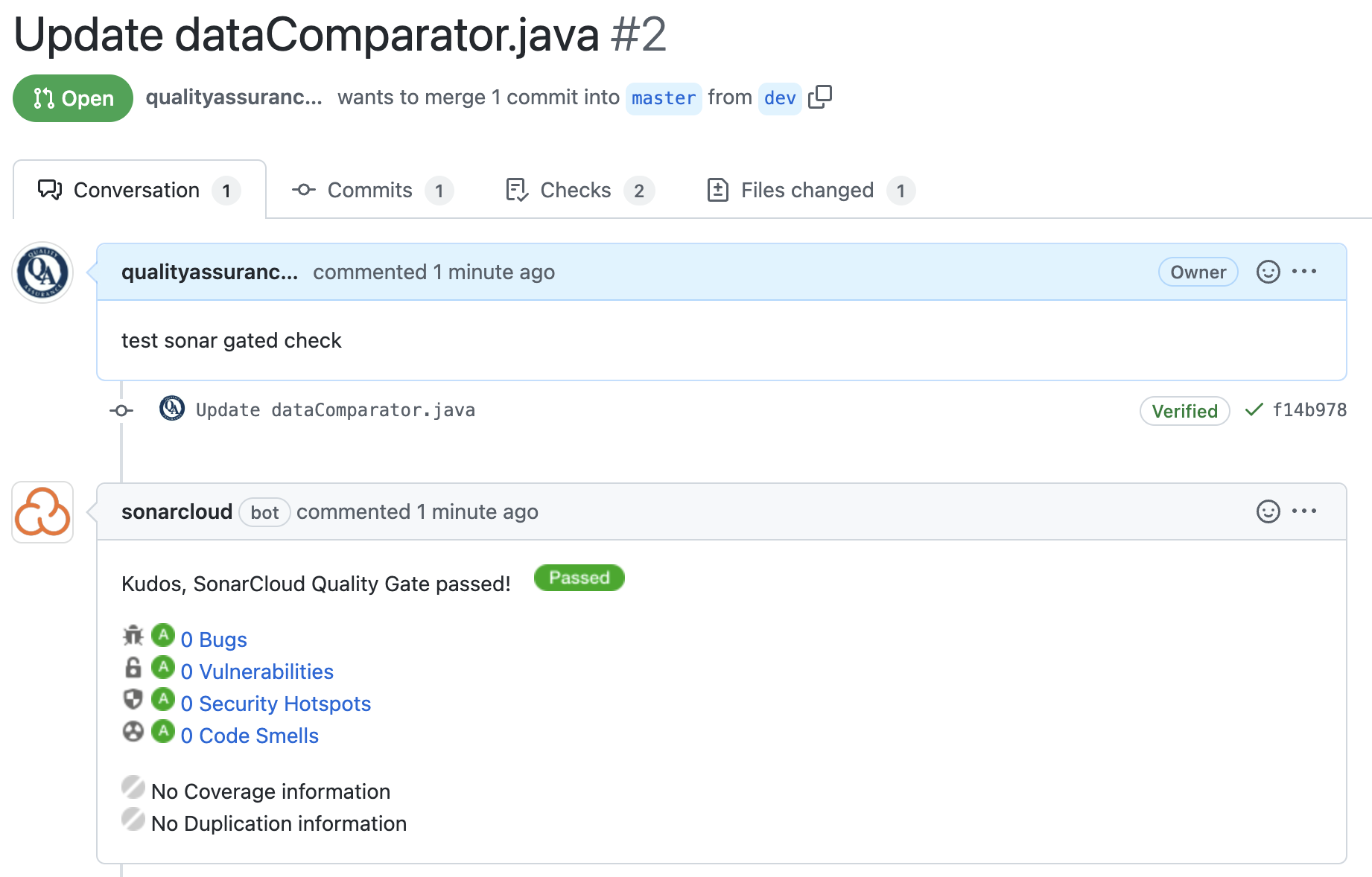Viewport: 1372px width, 877px height.
Task: Click the commit status green checkmark
Action: [x=1254, y=409]
